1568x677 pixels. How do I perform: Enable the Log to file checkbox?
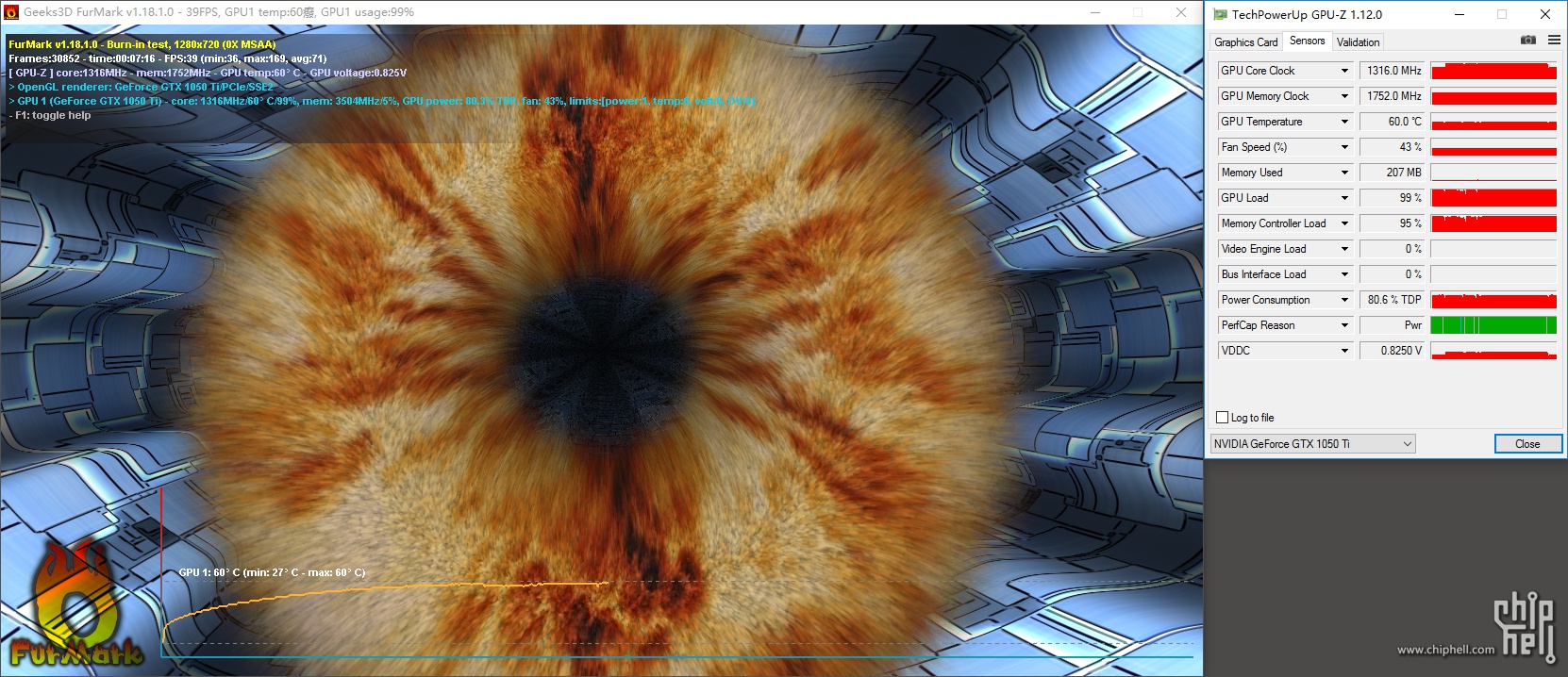tap(1223, 418)
